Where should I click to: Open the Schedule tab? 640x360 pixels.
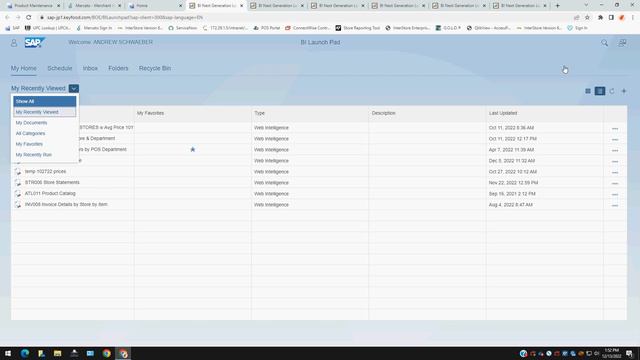tap(60, 68)
